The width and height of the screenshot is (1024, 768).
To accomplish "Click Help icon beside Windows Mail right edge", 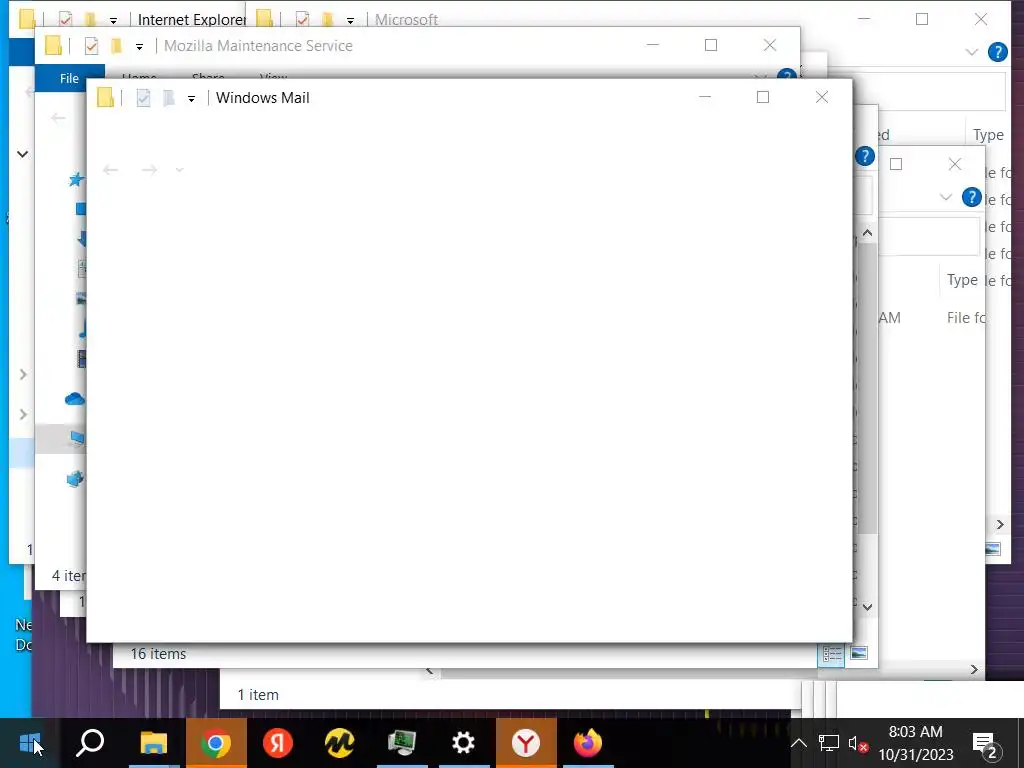I will tap(865, 156).
